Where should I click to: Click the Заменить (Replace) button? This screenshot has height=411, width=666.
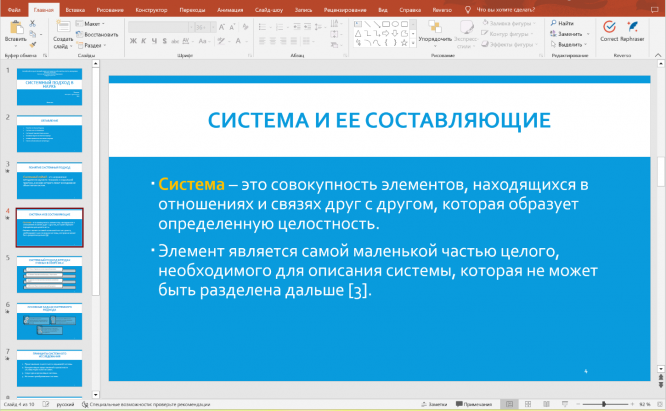pyautogui.click(x=569, y=33)
